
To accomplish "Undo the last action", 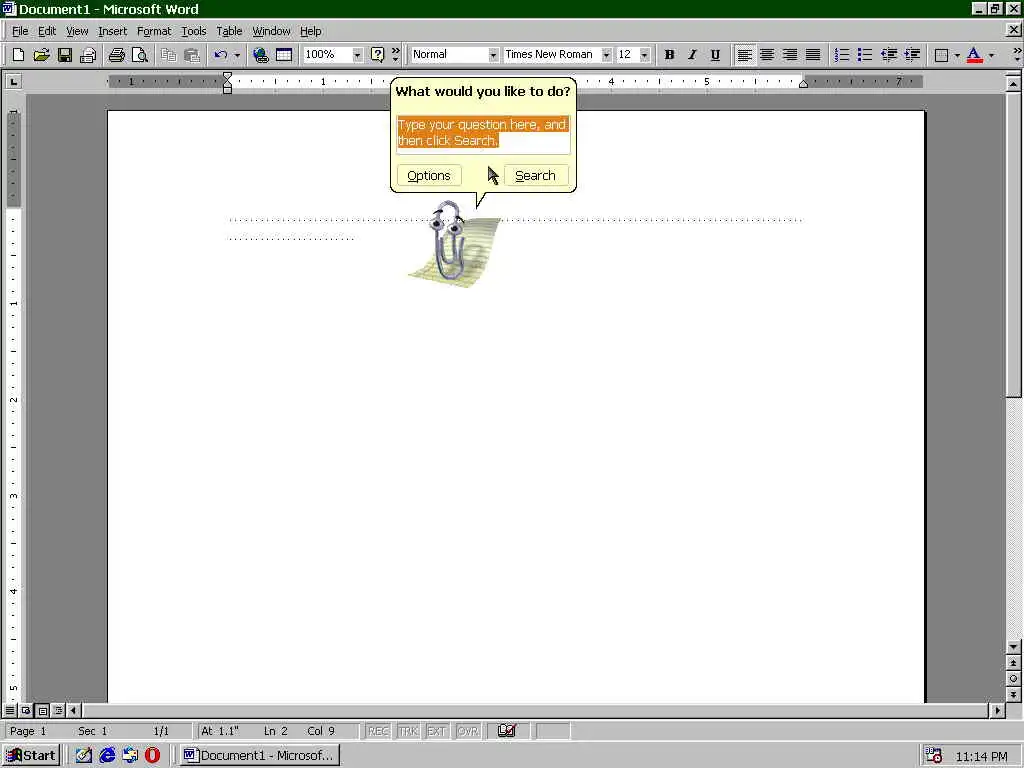I will [x=221, y=55].
